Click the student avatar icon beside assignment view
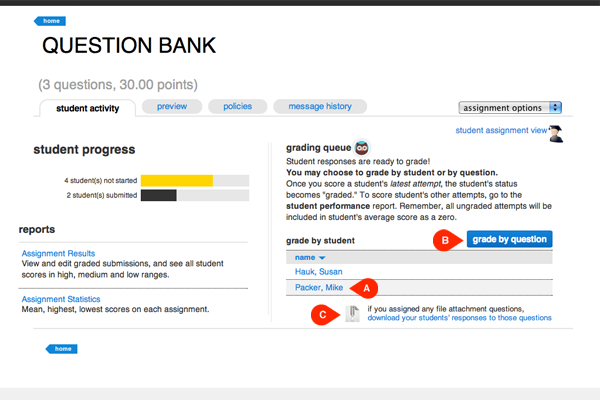This screenshot has width=600, height=400. click(x=555, y=132)
